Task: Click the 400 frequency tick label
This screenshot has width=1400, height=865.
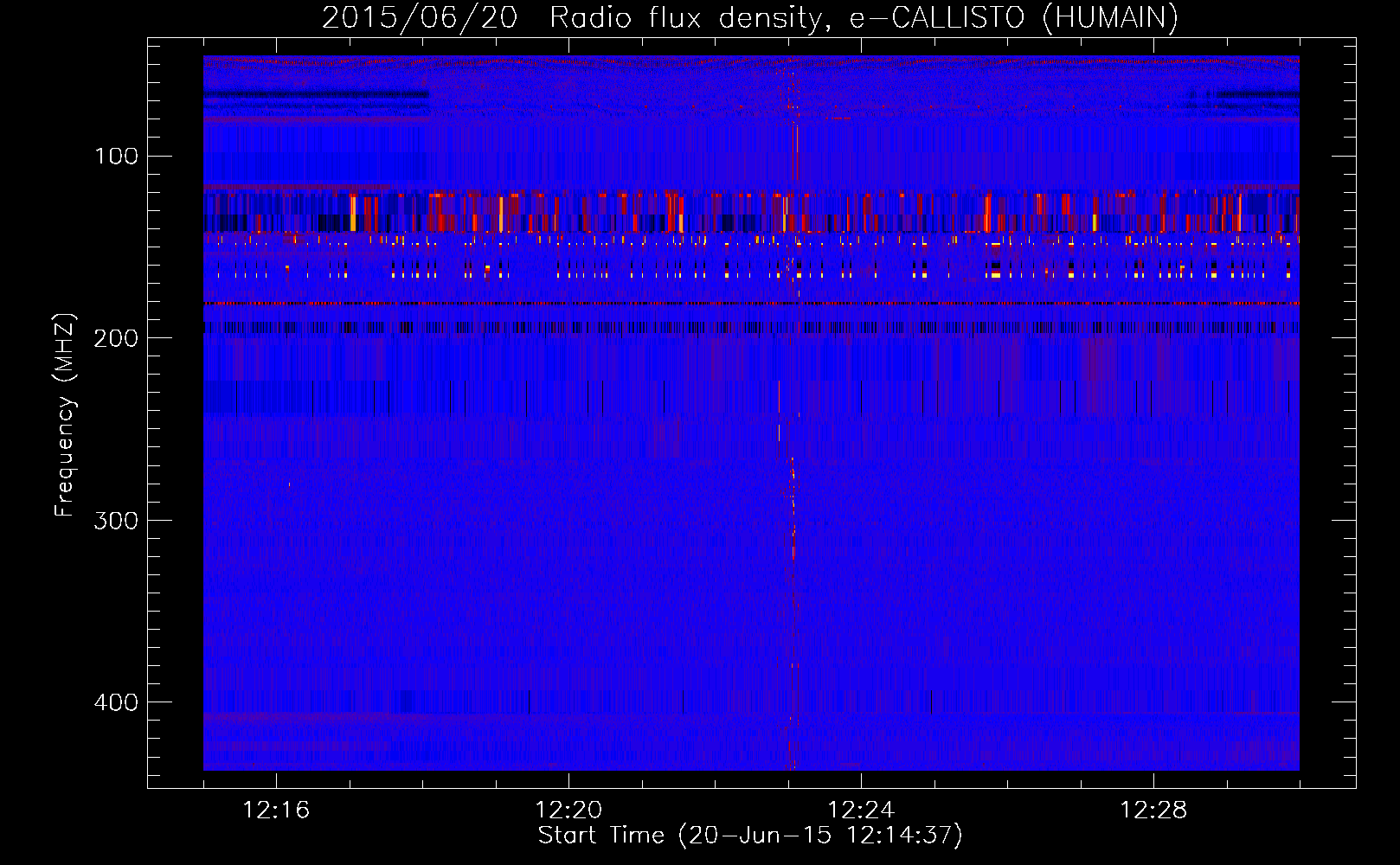Action: click(x=117, y=702)
